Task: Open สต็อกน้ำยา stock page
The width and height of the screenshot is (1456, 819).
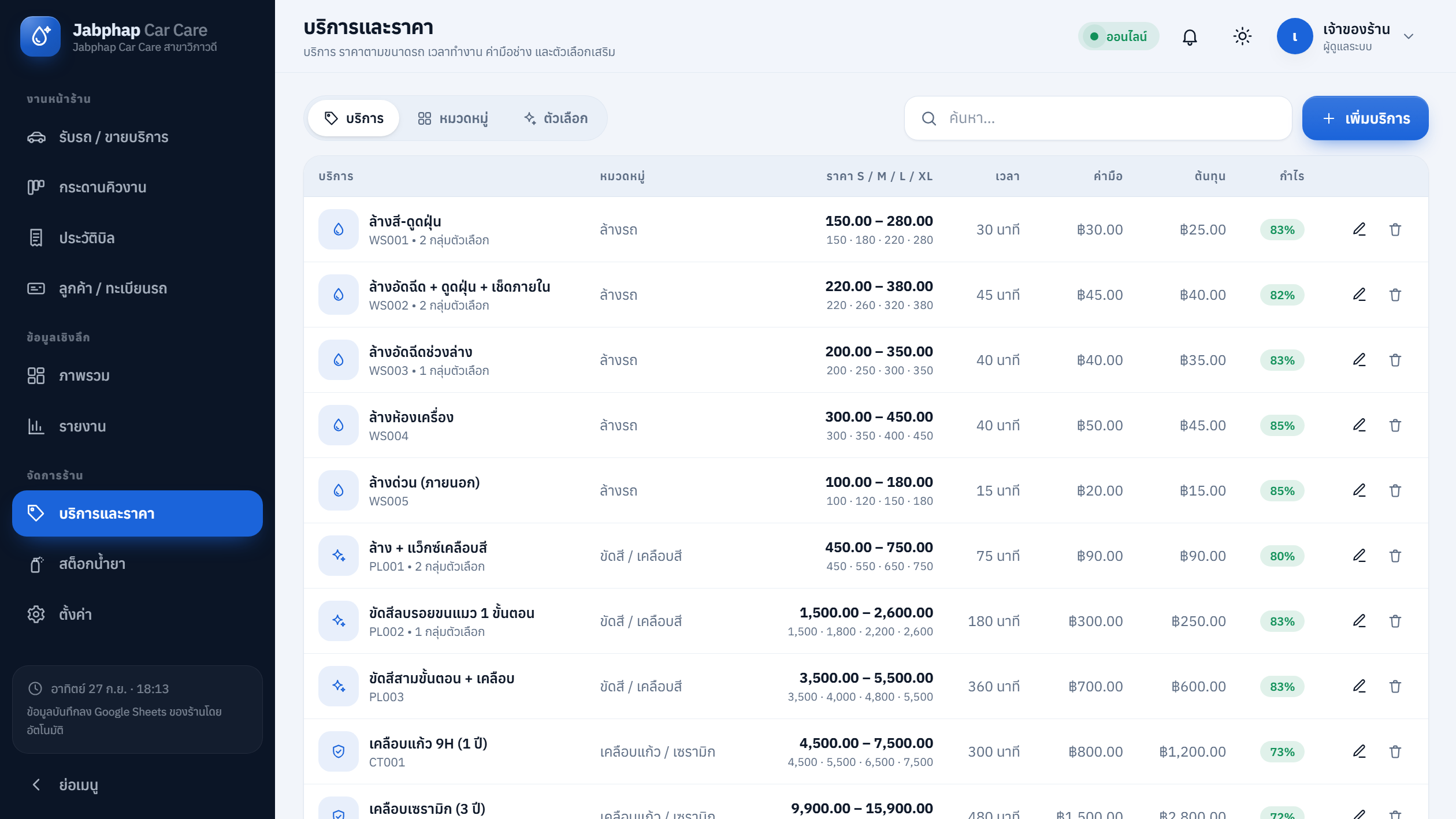Action: (x=138, y=564)
